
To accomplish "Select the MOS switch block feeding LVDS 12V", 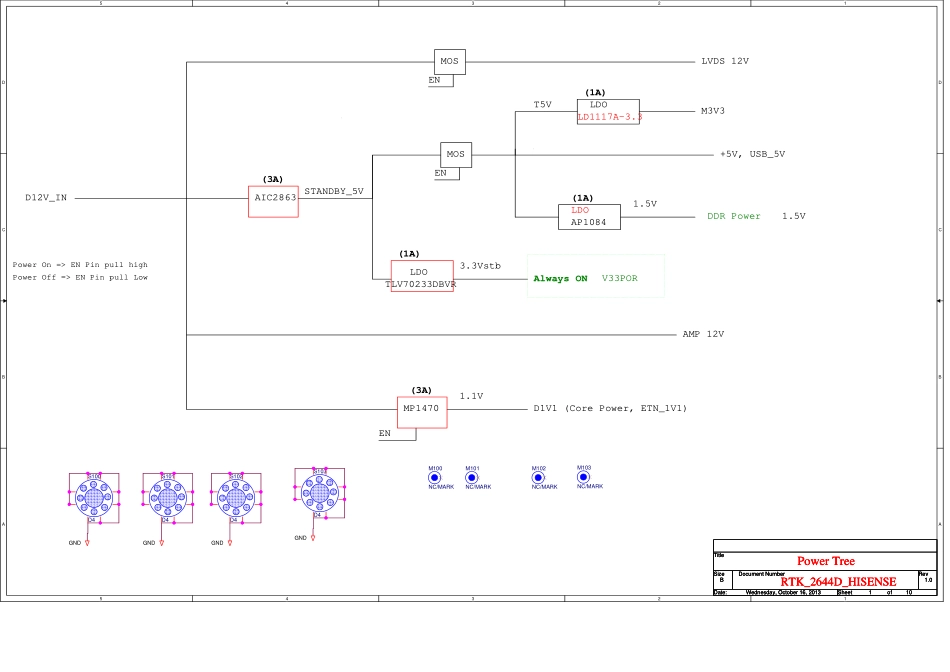I will coord(449,62).
